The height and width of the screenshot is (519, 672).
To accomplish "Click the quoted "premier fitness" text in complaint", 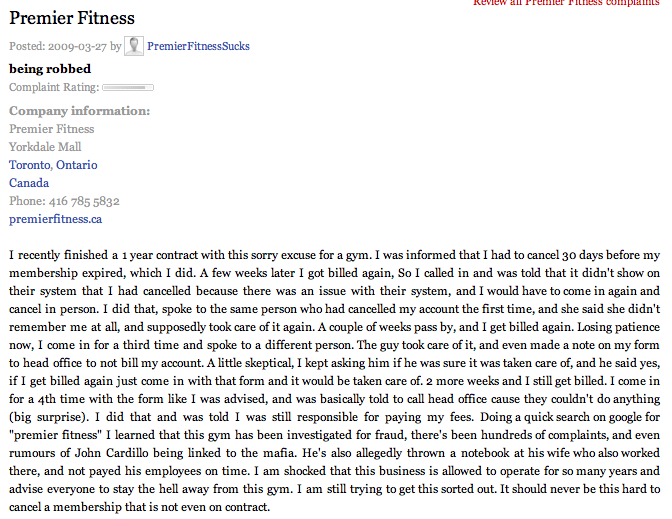I will [55, 435].
